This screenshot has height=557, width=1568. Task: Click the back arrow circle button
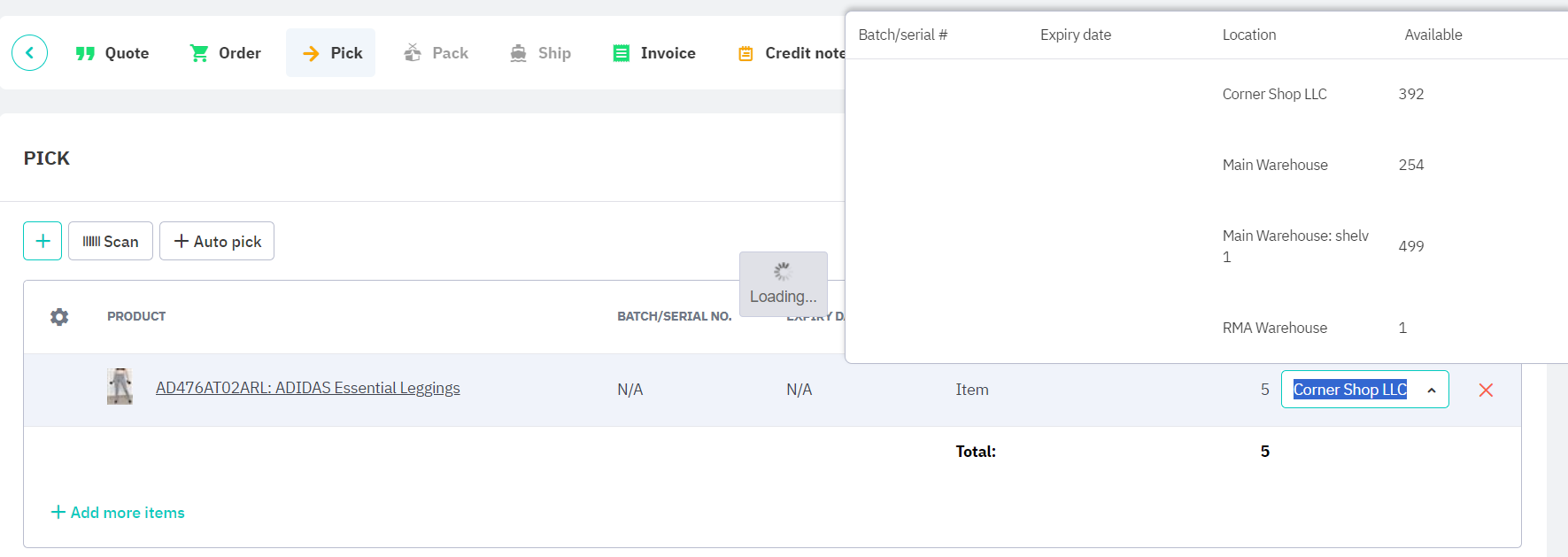coord(29,53)
